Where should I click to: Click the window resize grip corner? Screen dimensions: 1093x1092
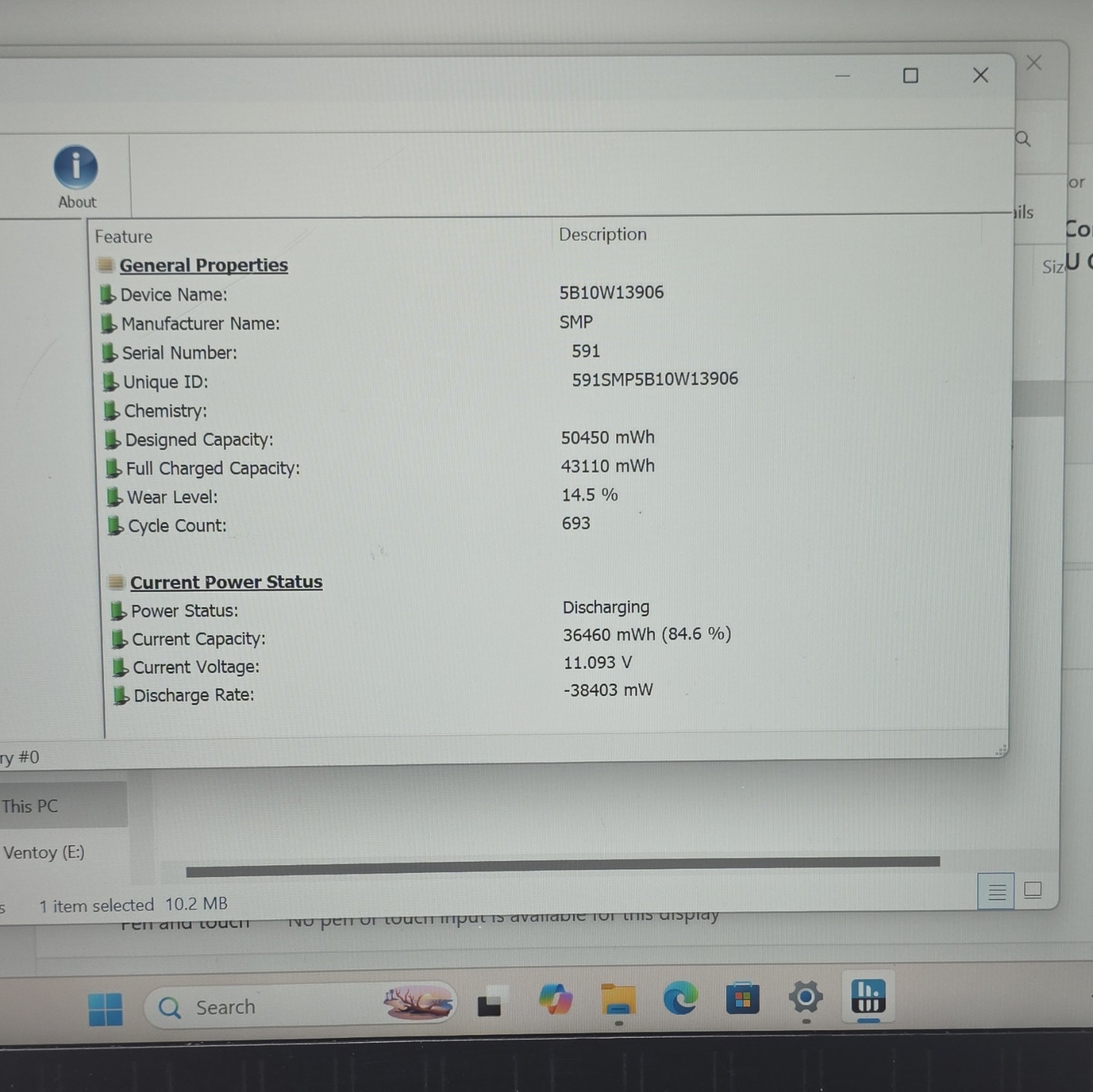pyautogui.click(x=1001, y=750)
